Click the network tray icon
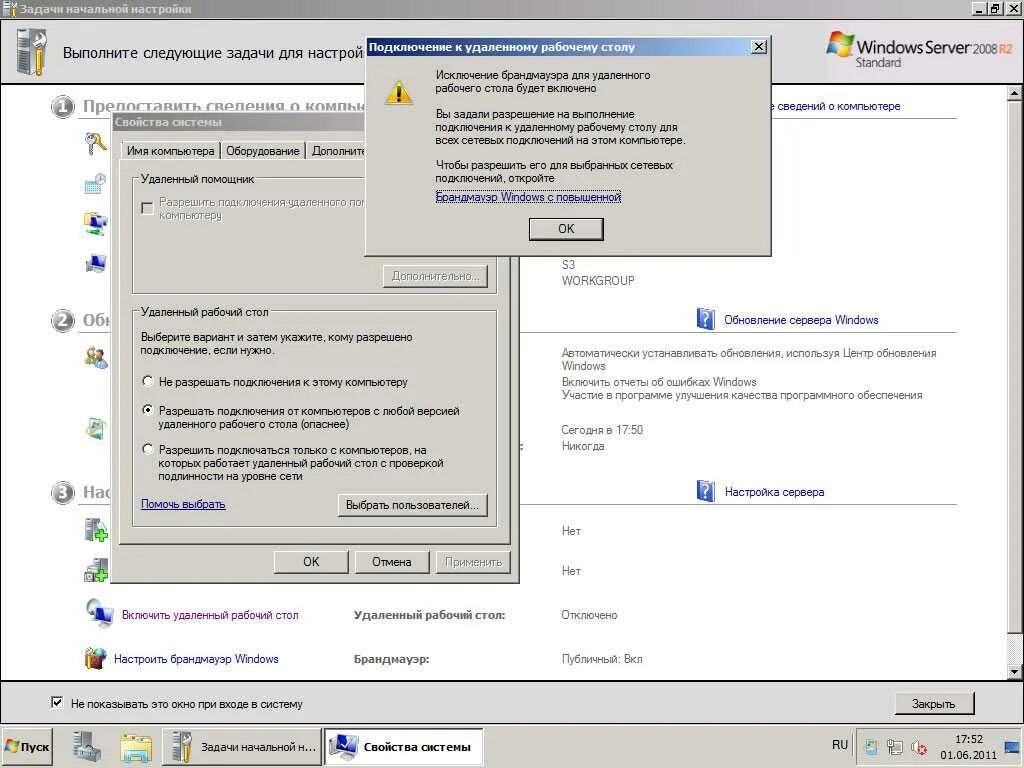1024x768 pixels. click(x=895, y=747)
